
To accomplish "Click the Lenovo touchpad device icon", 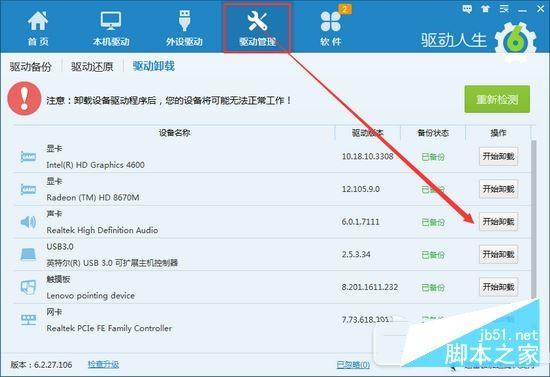I will click(28, 287).
